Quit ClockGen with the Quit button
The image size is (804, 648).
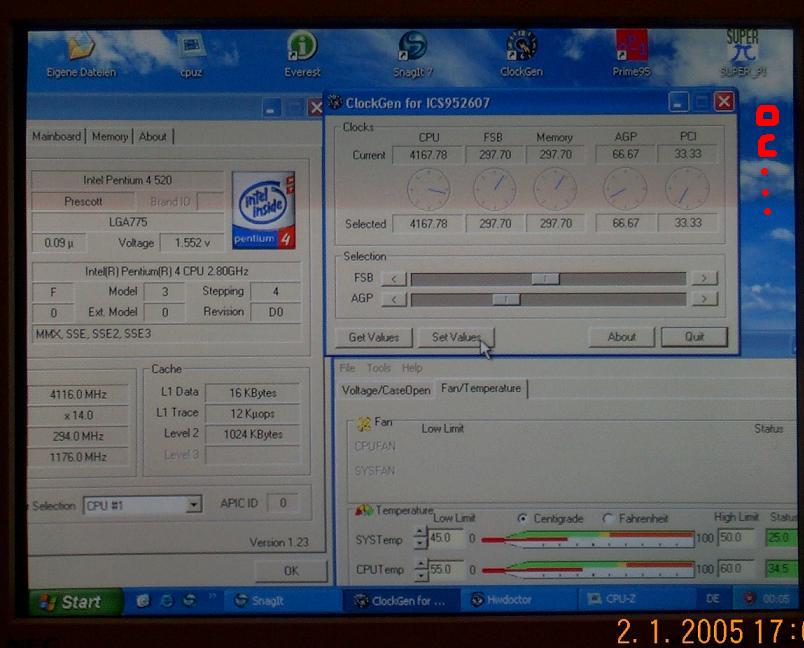pyautogui.click(x=694, y=336)
